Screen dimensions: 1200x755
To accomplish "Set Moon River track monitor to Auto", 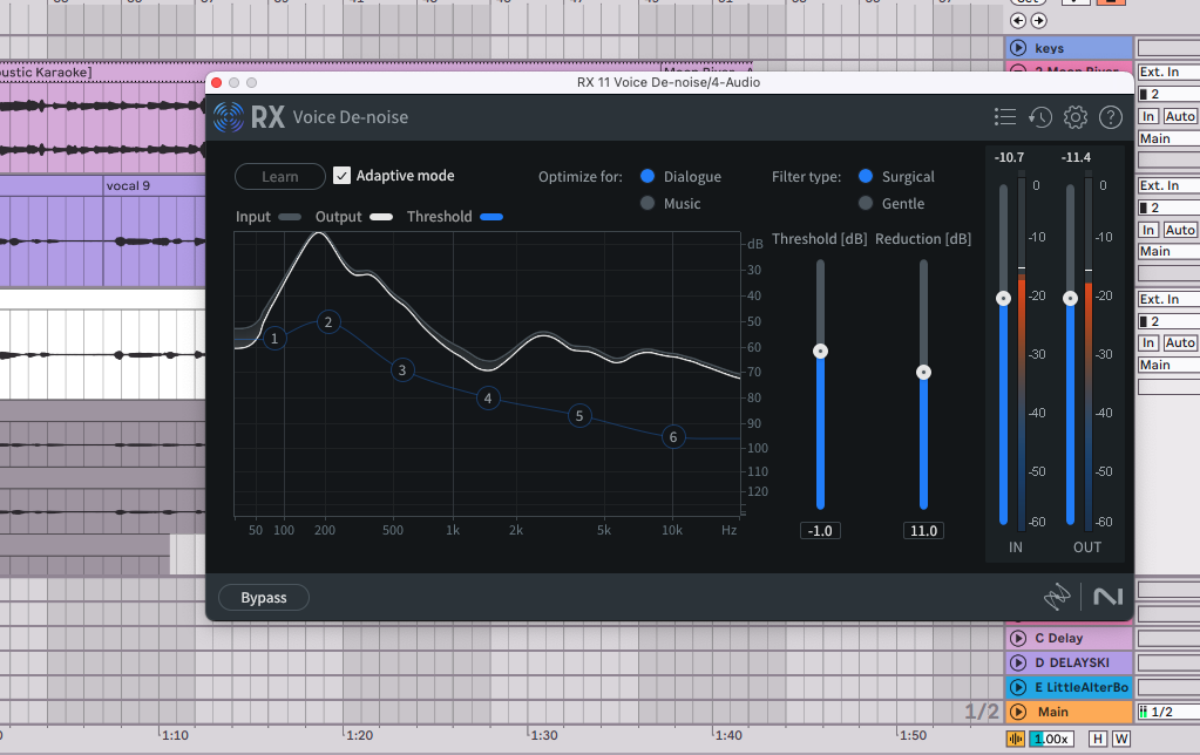I will 1180,116.
